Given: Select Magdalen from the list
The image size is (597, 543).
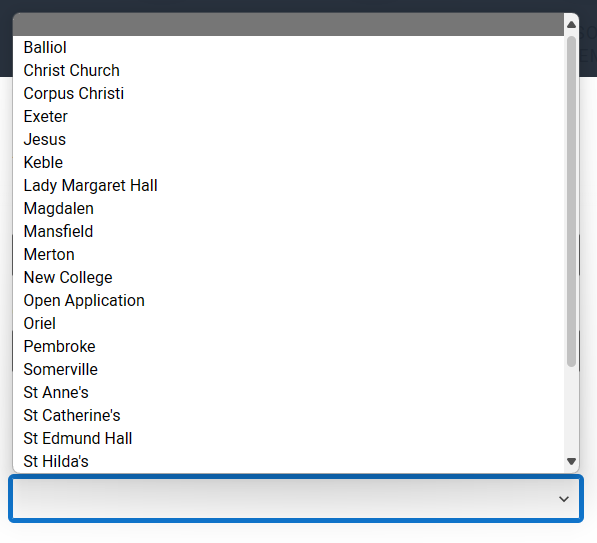Looking at the screenshot, I should click(288, 208).
